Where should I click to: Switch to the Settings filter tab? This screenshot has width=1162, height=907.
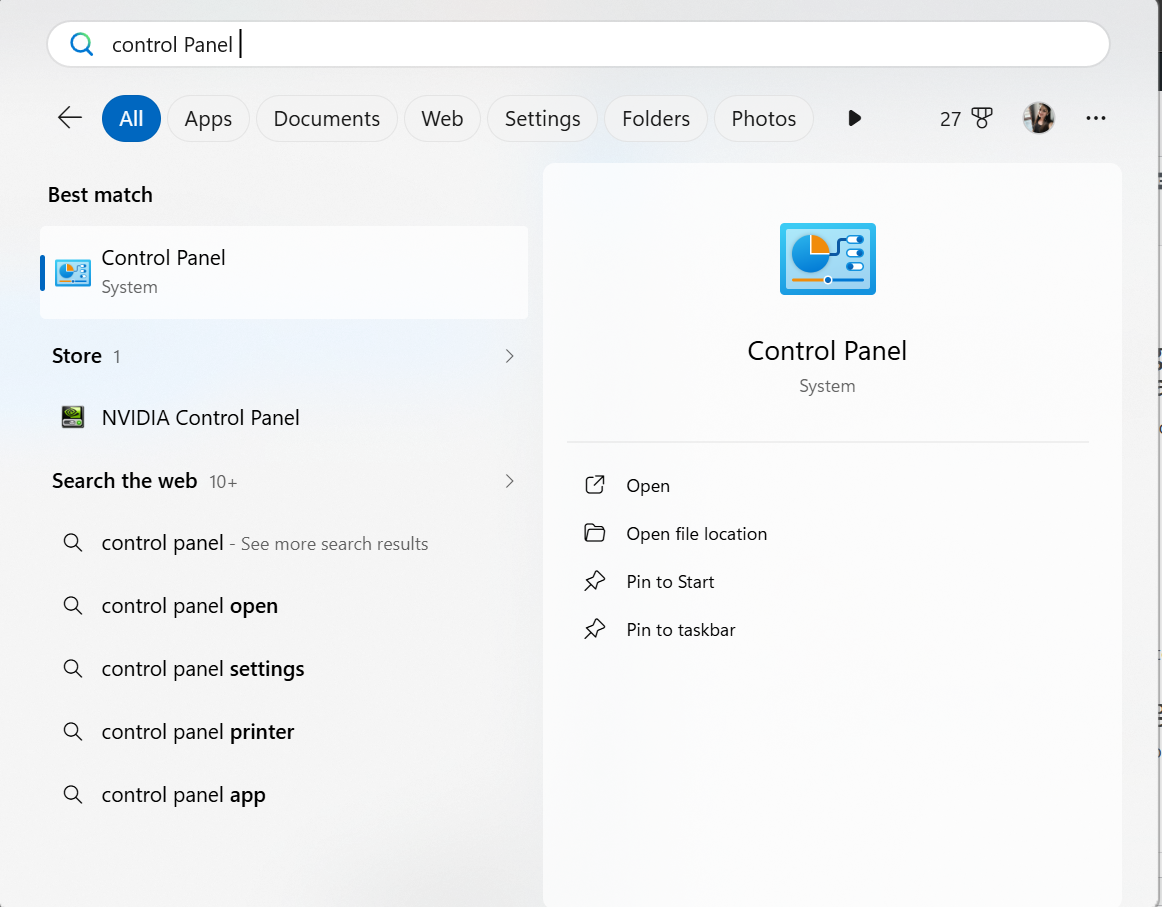(542, 119)
